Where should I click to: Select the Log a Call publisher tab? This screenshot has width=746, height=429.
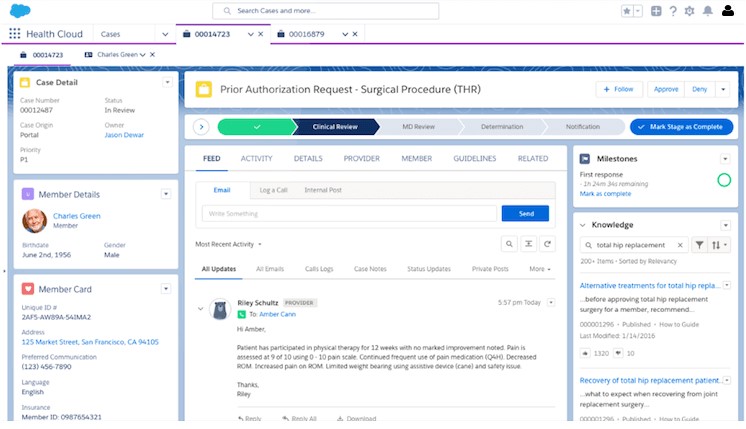273,190
